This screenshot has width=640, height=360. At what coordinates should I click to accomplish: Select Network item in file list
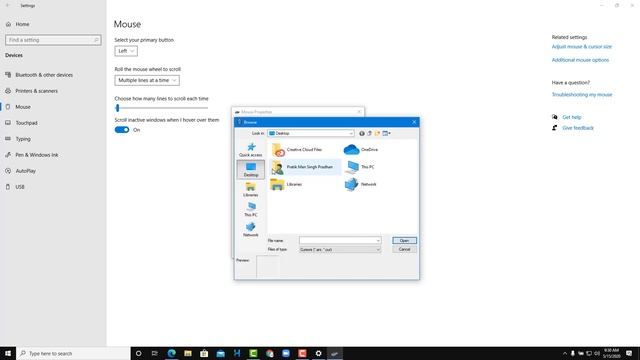pos(361,184)
